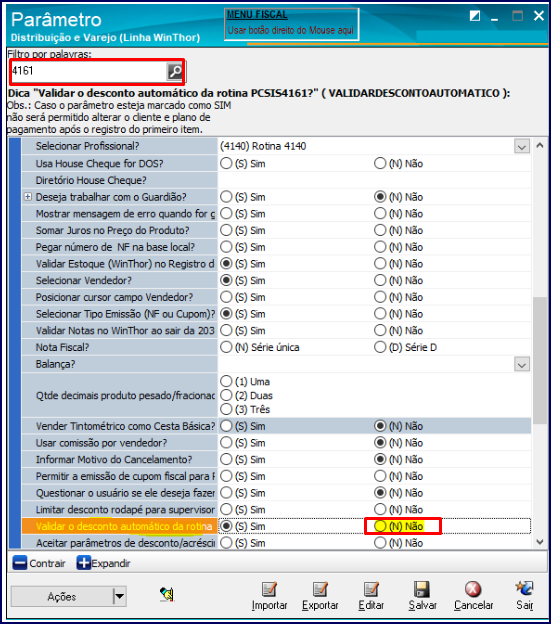The height and width of the screenshot is (624, 551).
Task: Click the search magnifier icon in filter
Action: (175, 72)
